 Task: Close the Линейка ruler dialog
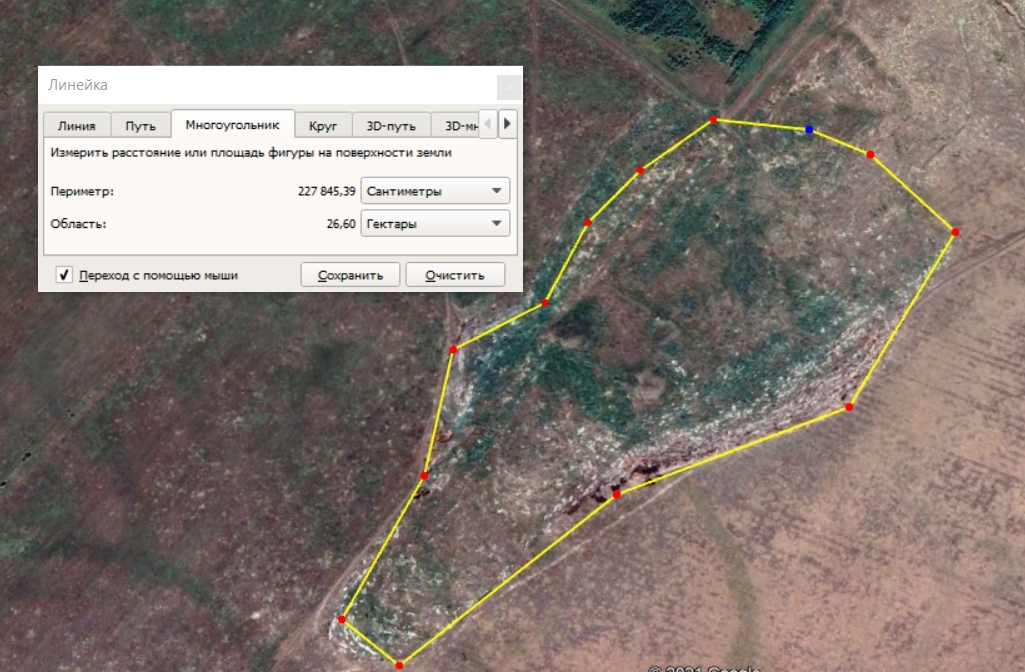point(509,86)
